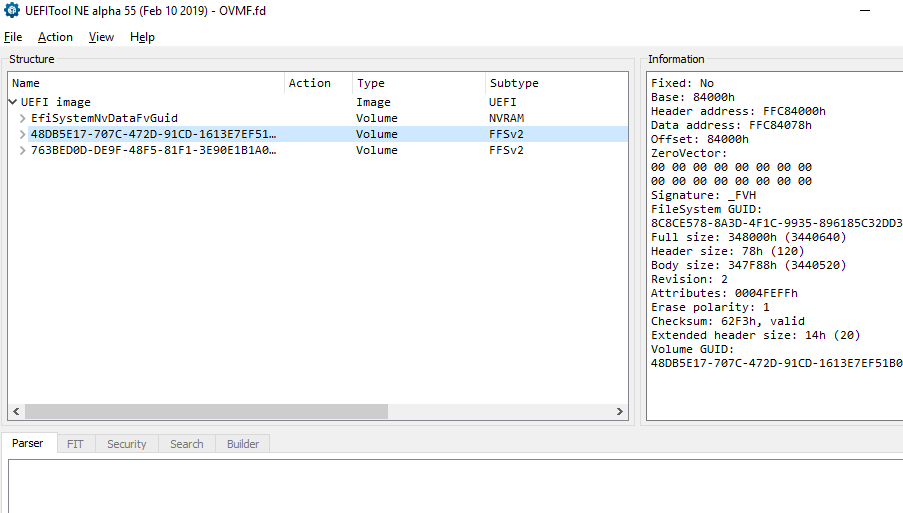Click inside the Parser messages area
The width and height of the screenshot is (903, 513).
455,487
